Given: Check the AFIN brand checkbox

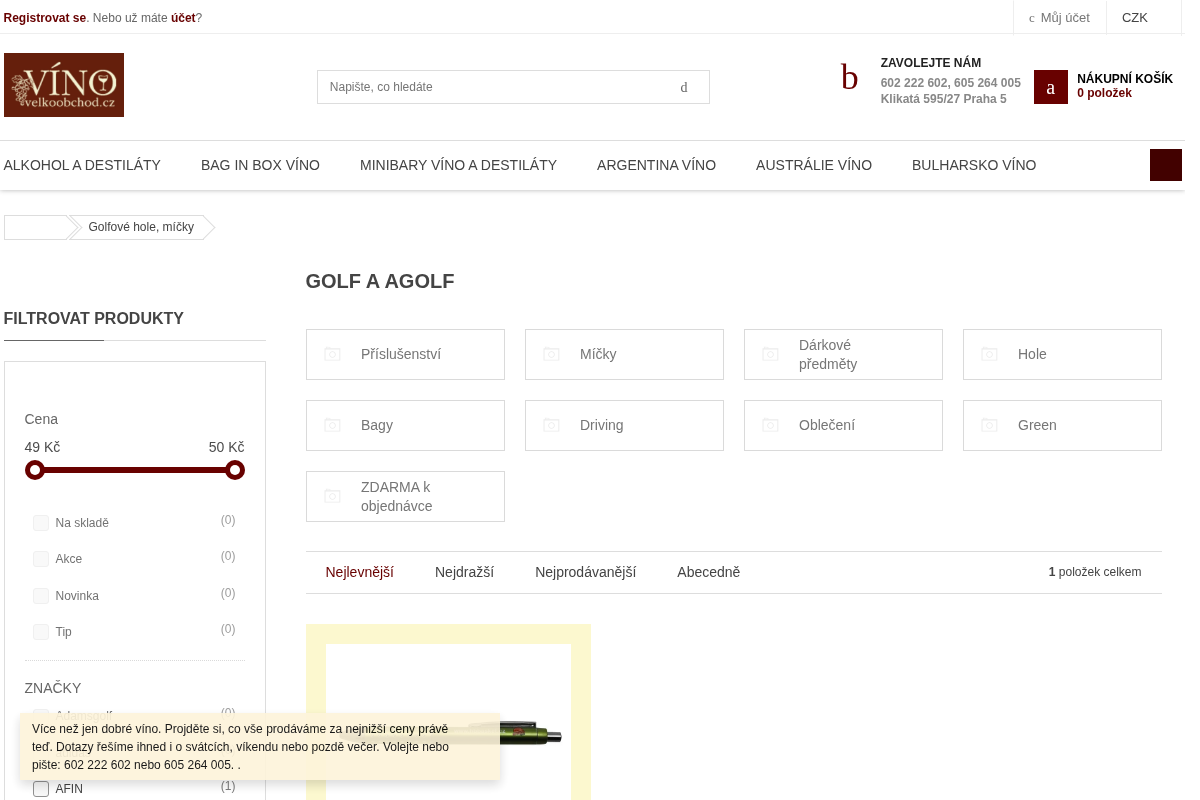Looking at the screenshot, I should (41, 789).
